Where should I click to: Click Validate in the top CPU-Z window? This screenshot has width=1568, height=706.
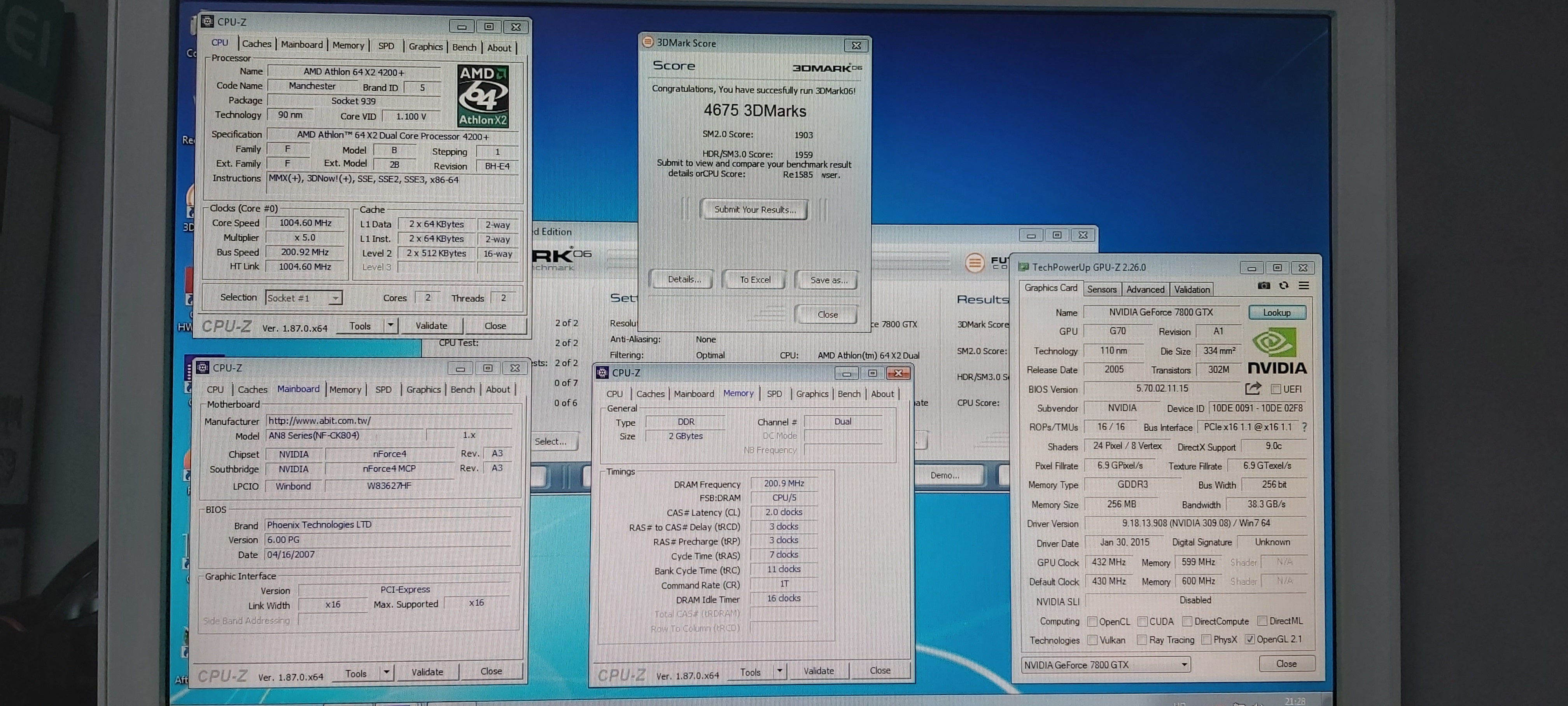tap(431, 326)
